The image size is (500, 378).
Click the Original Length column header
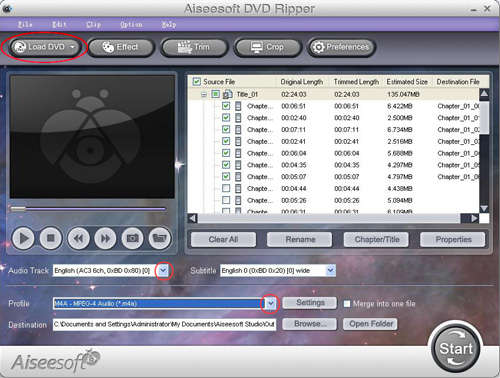coord(302,82)
